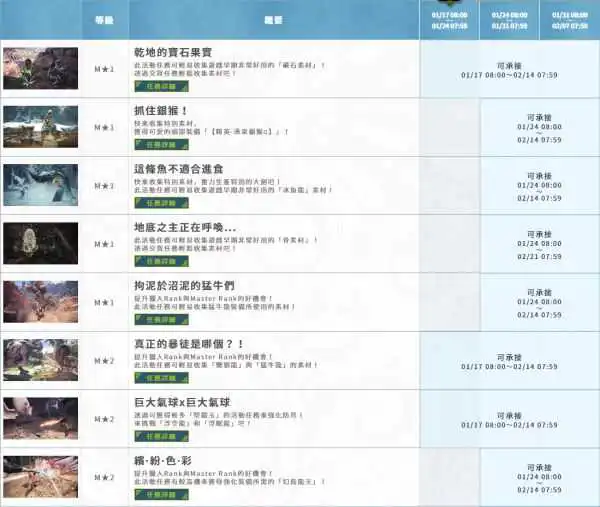The height and width of the screenshot is (507, 600).
Task: Click 任務詳細 under 地底之主正在呼喚
Action: (x=154, y=261)
